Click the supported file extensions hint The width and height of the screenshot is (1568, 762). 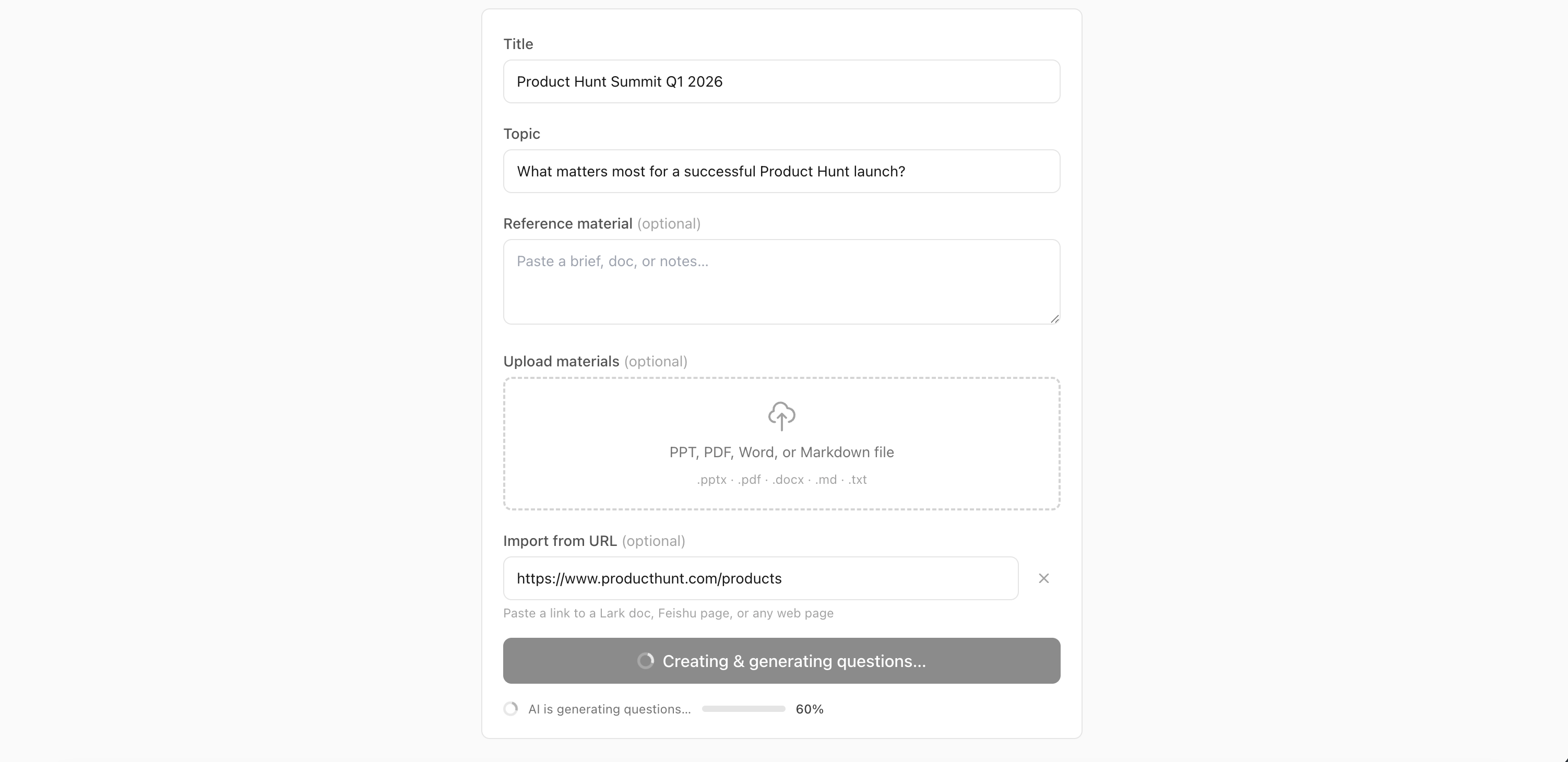[781, 480]
